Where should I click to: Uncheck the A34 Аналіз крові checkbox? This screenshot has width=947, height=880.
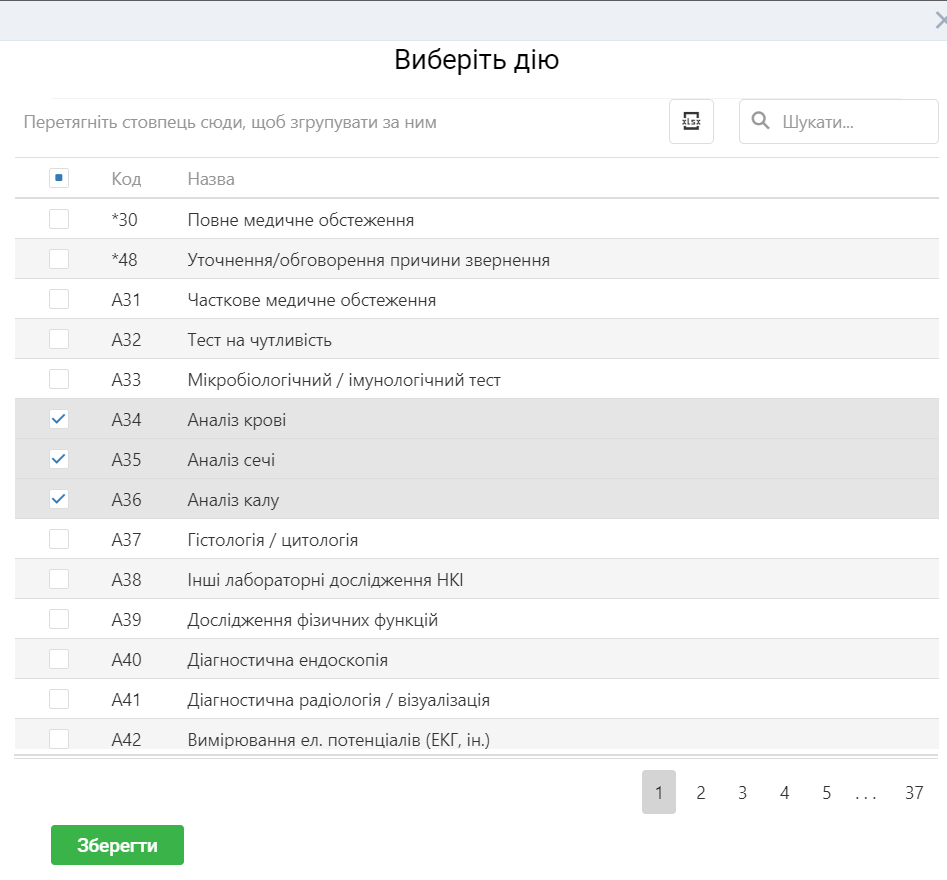59,419
